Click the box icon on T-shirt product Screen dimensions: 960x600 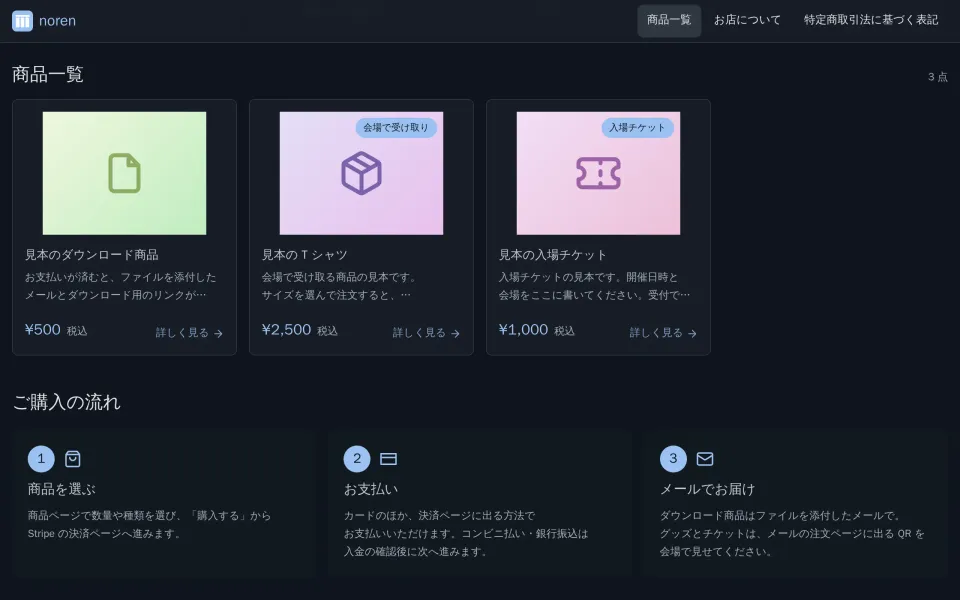pos(361,173)
